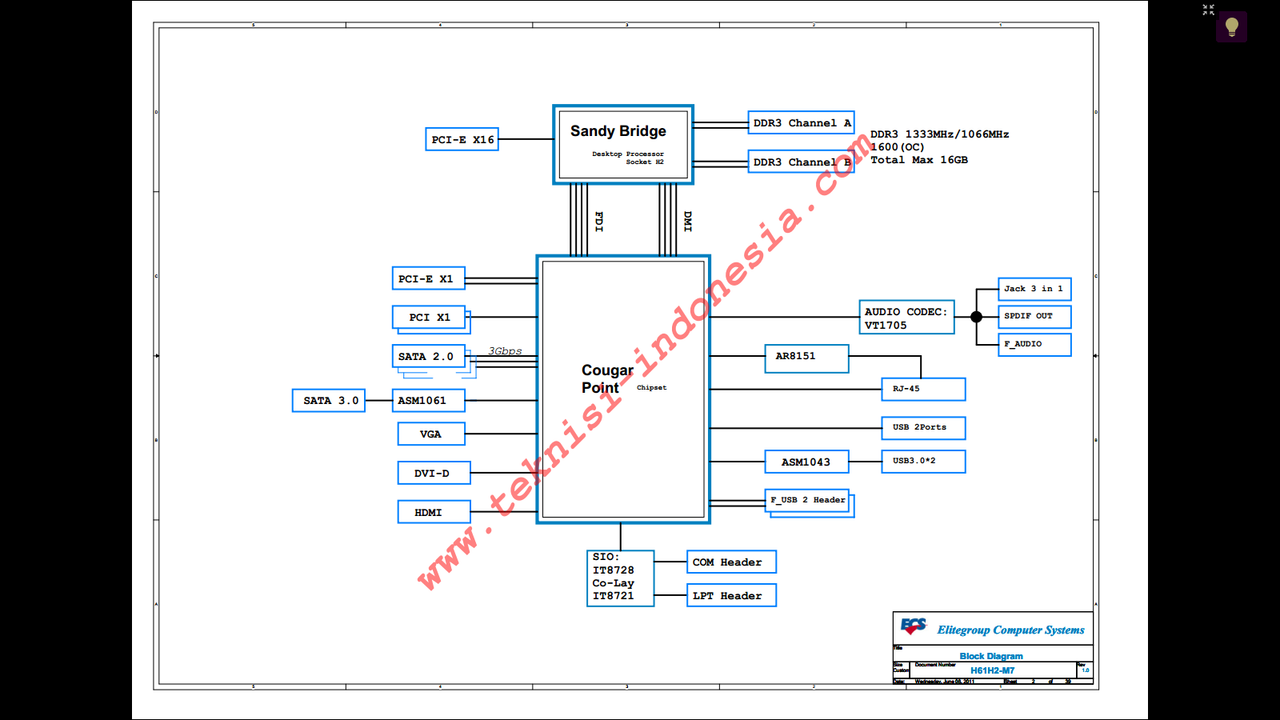Screen dimensions: 1280x720
Task: Click the DDR3 1333MHz/1066MHz spec text
Action: pos(939,134)
